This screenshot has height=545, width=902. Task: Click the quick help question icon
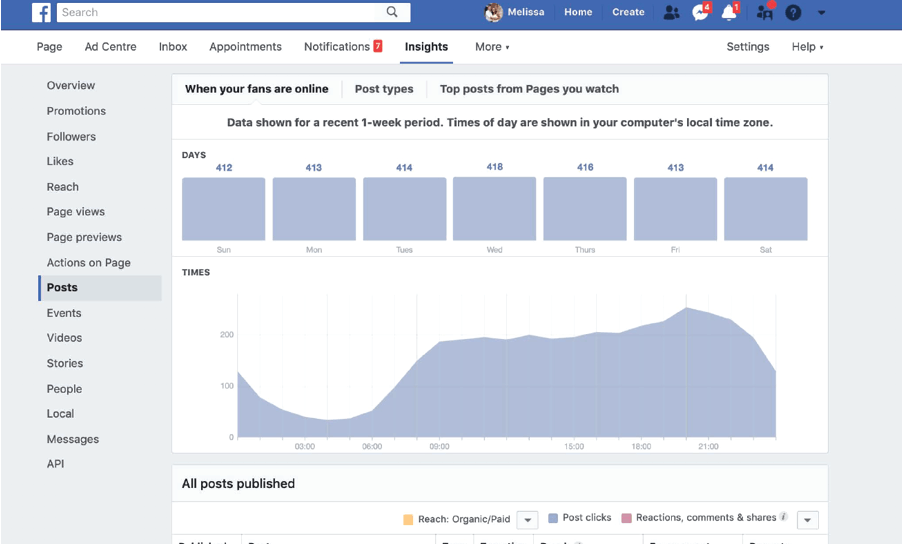(x=793, y=13)
